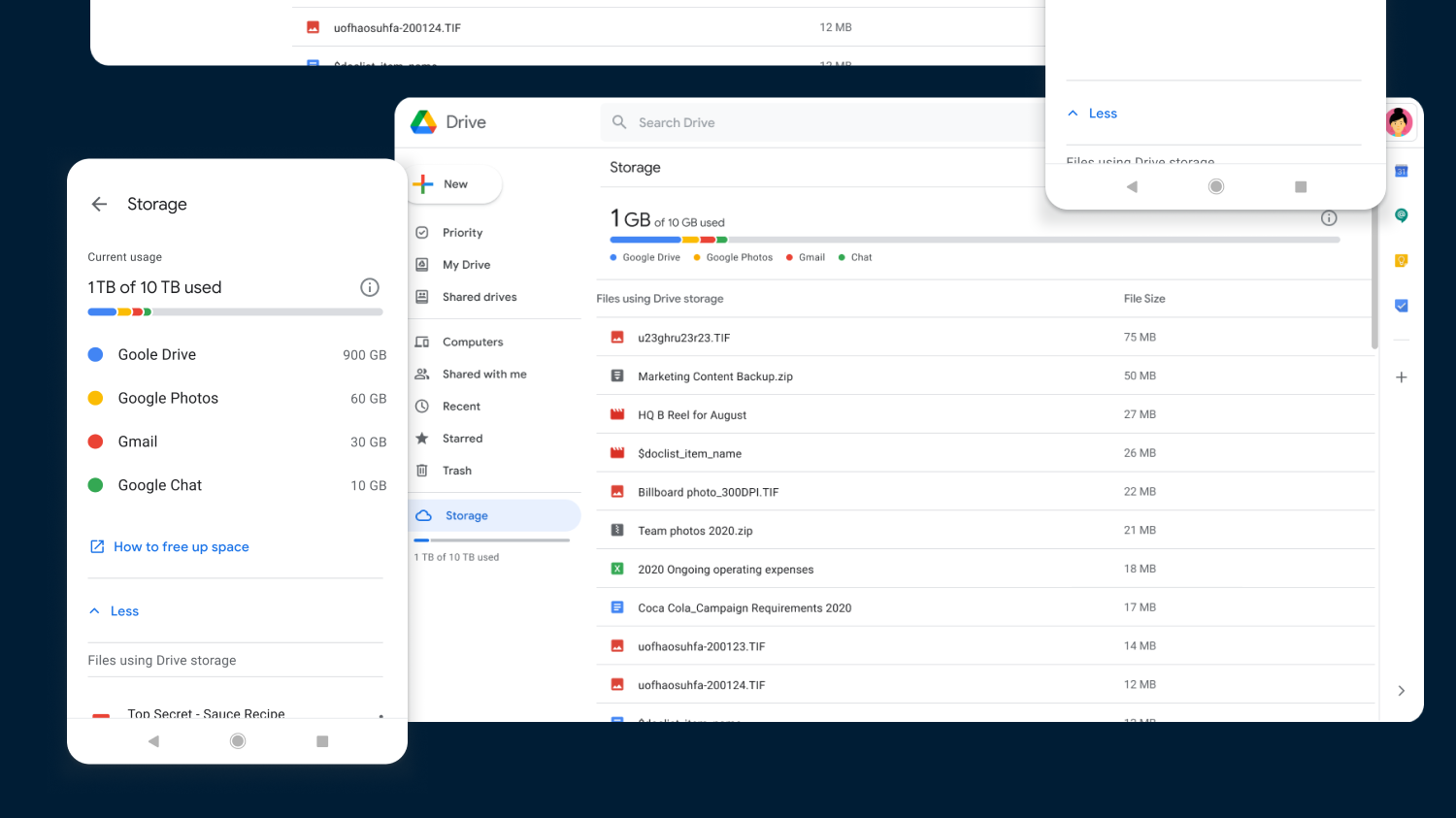Click the user profile avatar
The image size is (1456, 818).
[x=1399, y=122]
